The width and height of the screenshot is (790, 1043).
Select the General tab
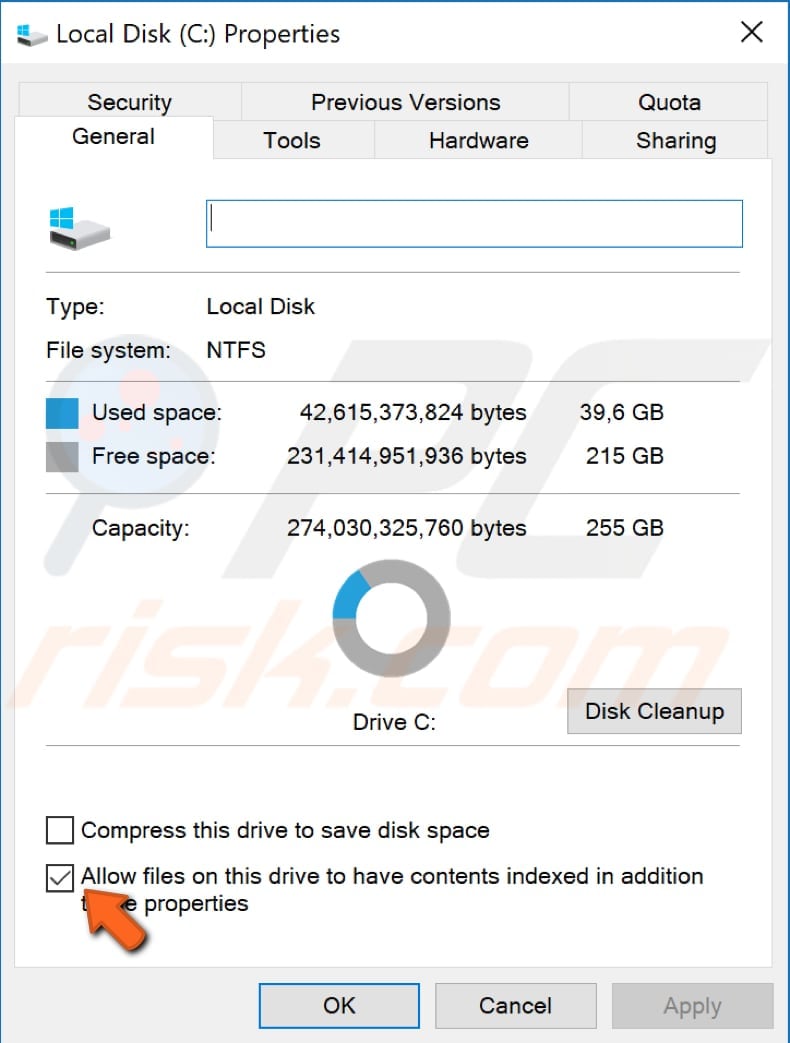pos(114,137)
